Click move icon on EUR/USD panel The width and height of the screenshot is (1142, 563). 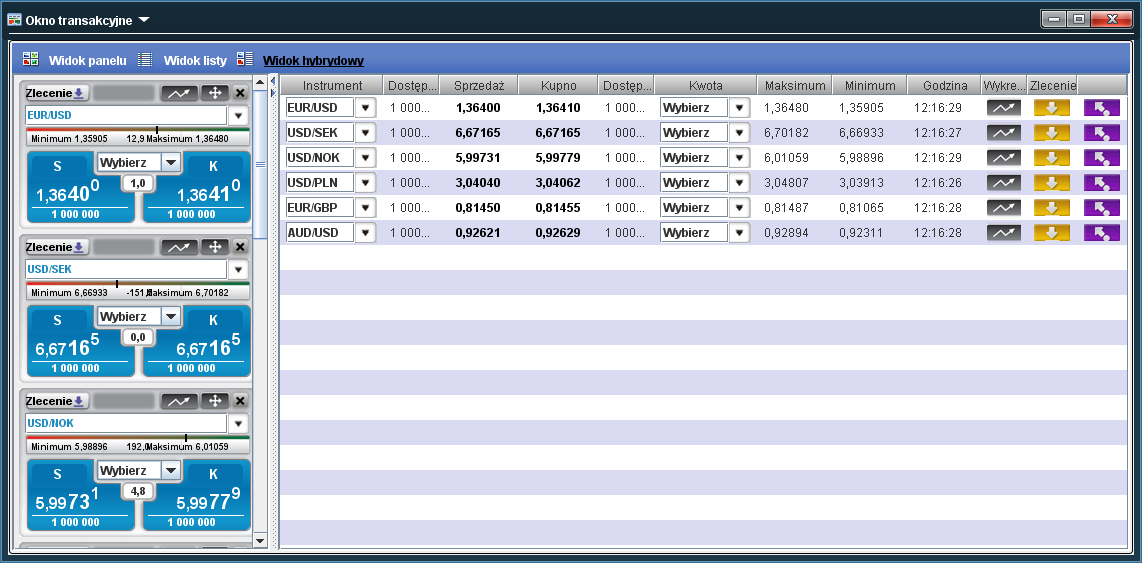click(x=215, y=92)
